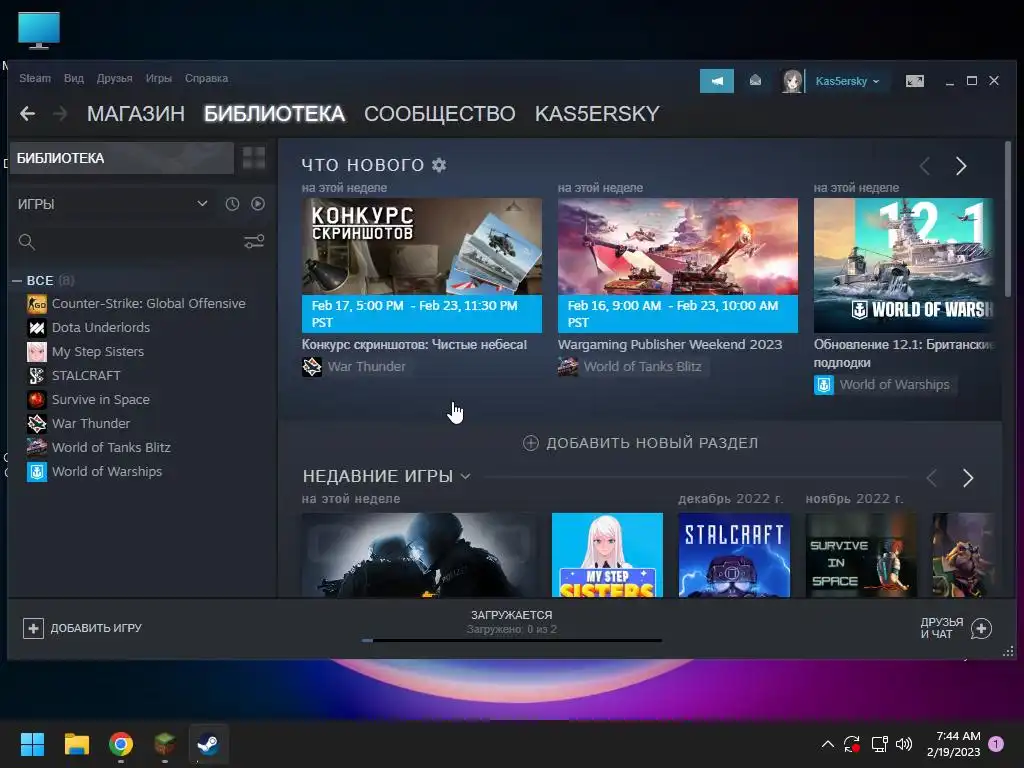Open advanced filters slider icon
This screenshot has height=768, width=1024.
point(254,242)
